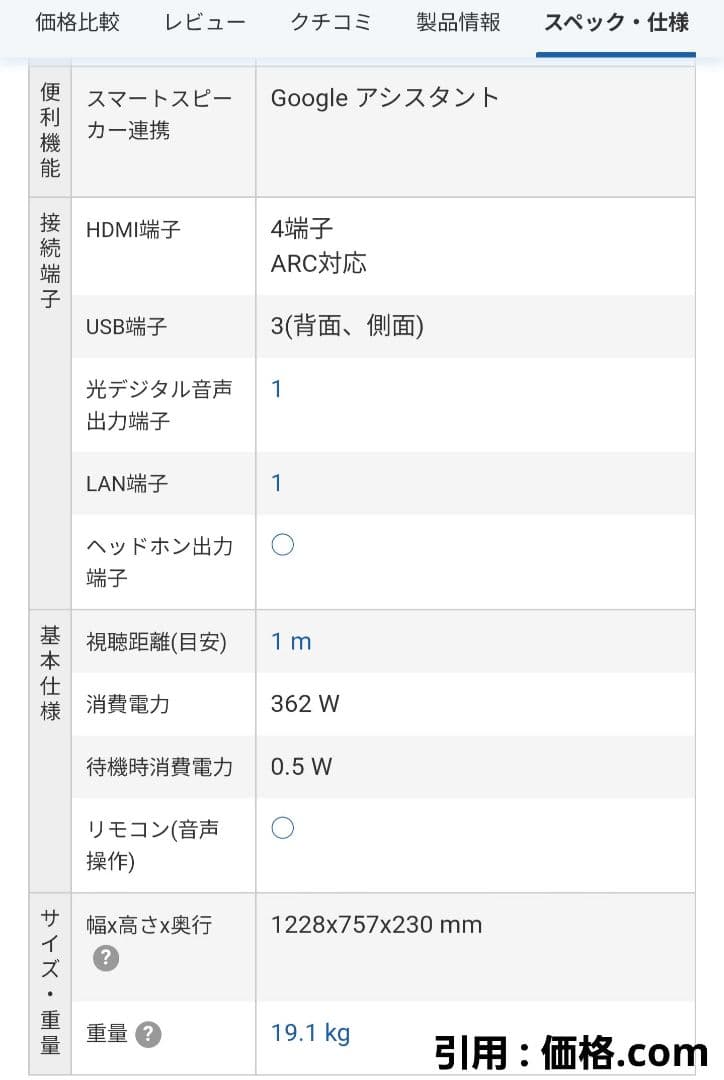The height and width of the screenshot is (1080, 724).
Task: Click the スマートスピーカー連携 label
Action: (x=159, y=114)
